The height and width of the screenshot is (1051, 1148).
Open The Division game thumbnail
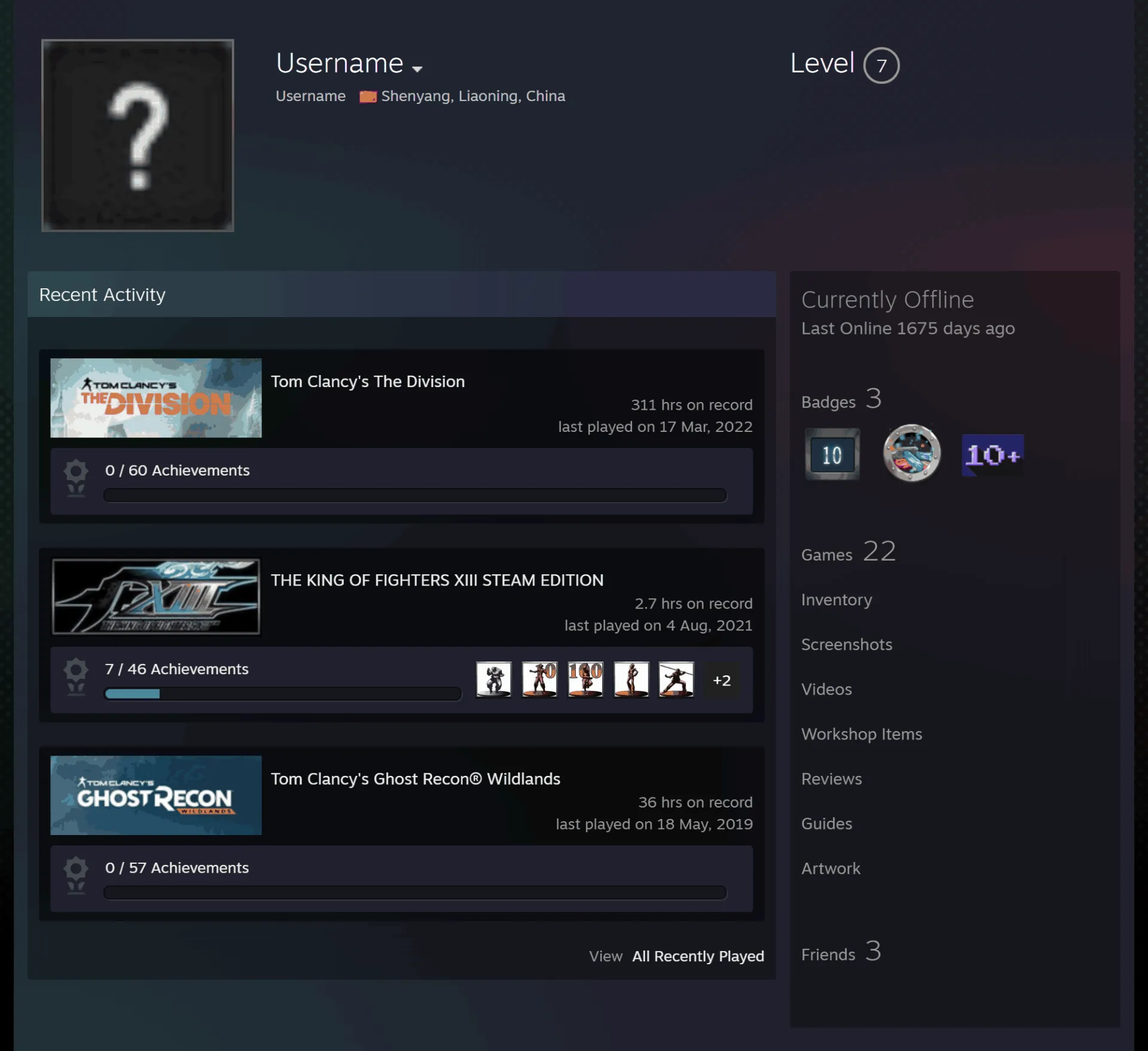[156, 398]
